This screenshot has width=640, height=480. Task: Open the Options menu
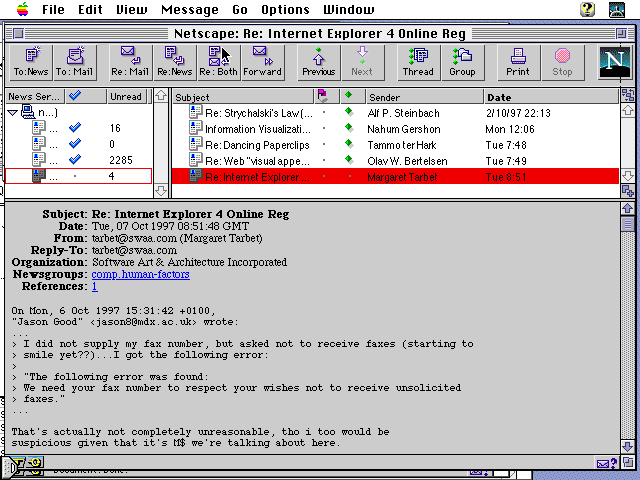[x=285, y=9]
